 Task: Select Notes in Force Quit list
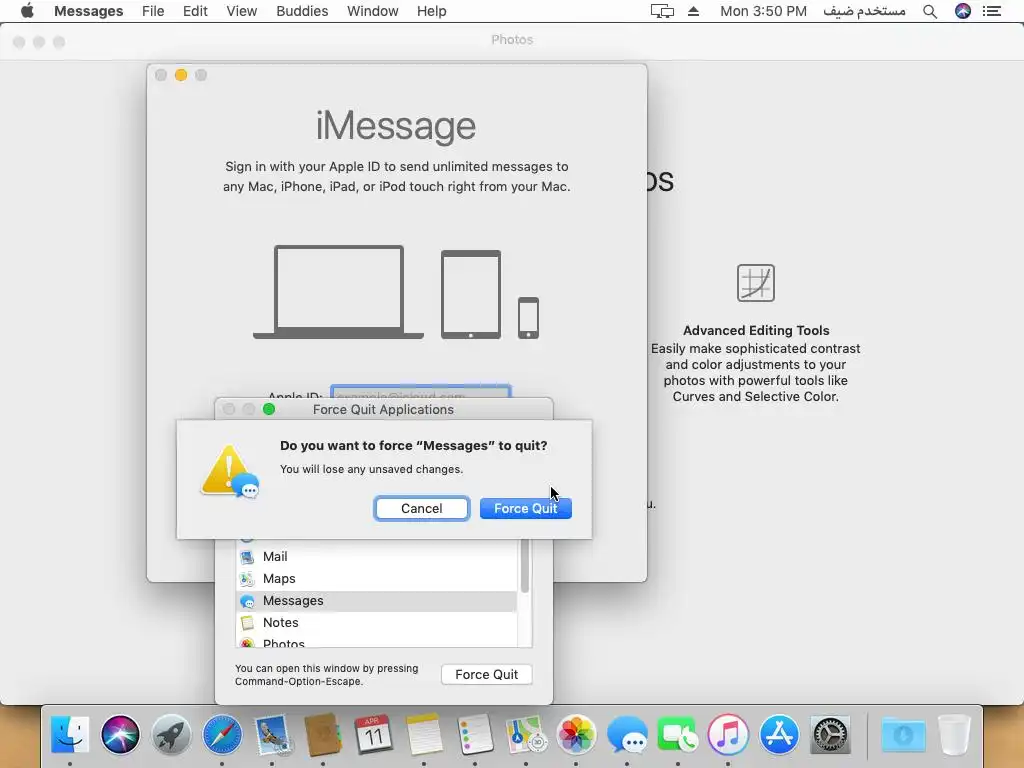coord(376,622)
